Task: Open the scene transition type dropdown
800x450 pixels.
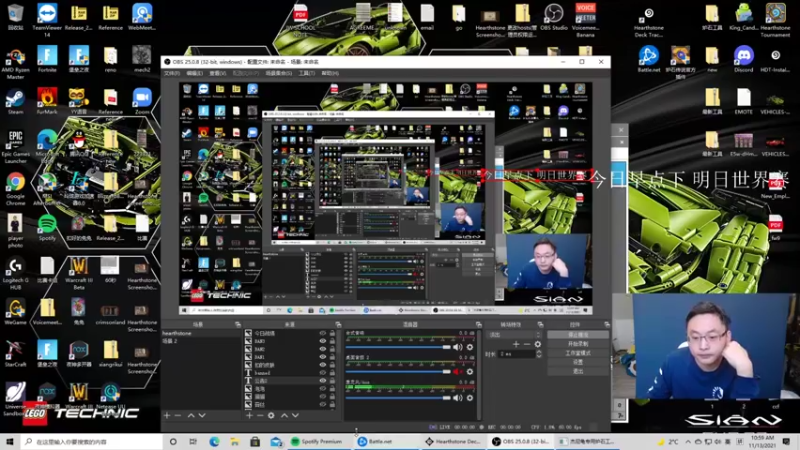Action: coord(514,335)
